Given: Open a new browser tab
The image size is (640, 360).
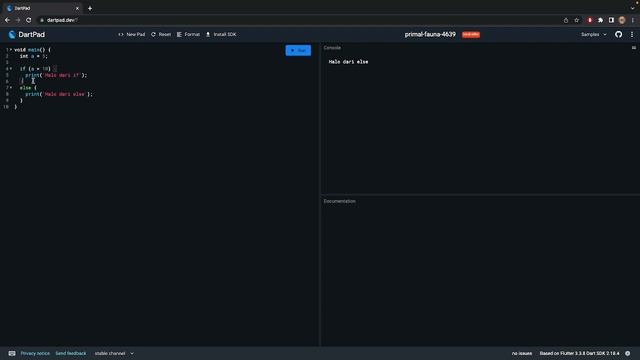Looking at the screenshot, I should [x=90, y=8].
